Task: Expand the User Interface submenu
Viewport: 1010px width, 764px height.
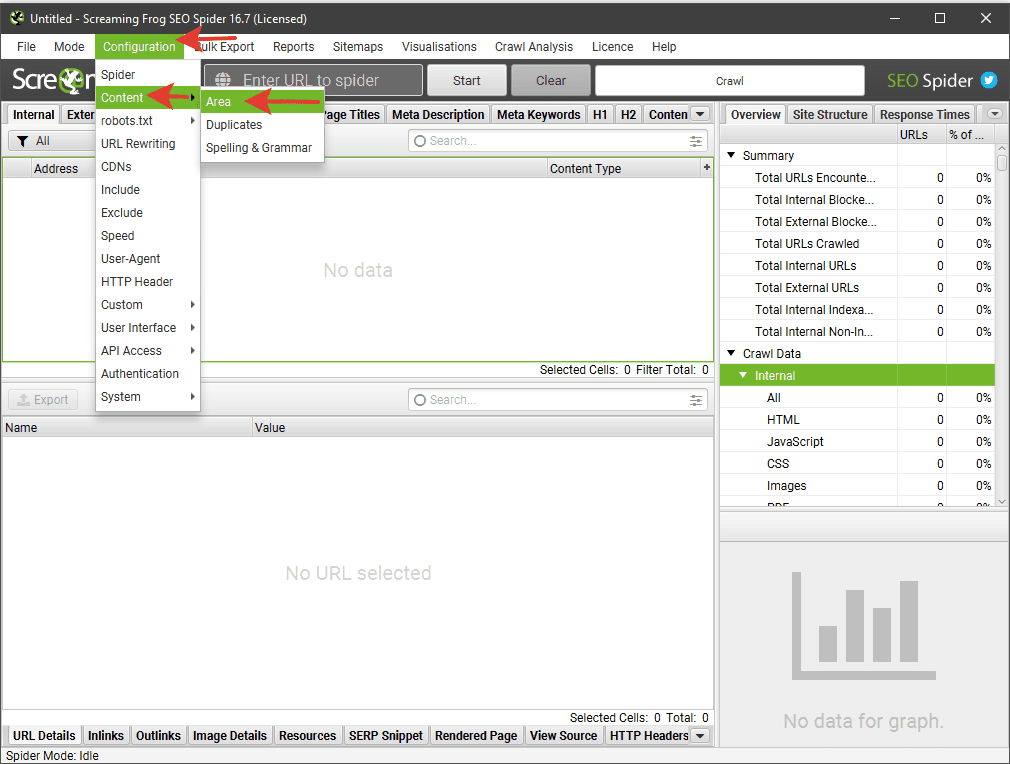Action: pyautogui.click(x=148, y=327)
